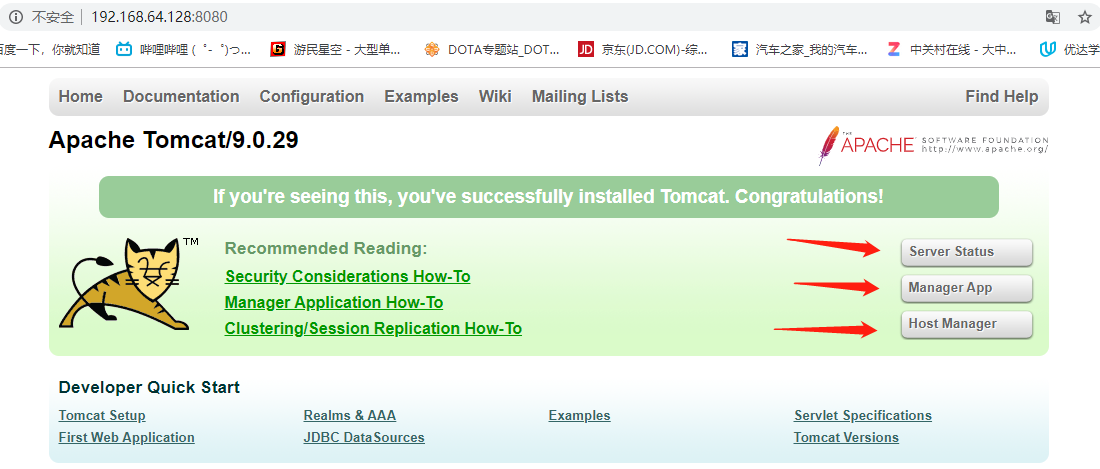The height and width of the screenshot is (469, 1100).
Task: Open the DOTA专题站 bookmark
Action: pyautogui.click(x=492, y=49)
